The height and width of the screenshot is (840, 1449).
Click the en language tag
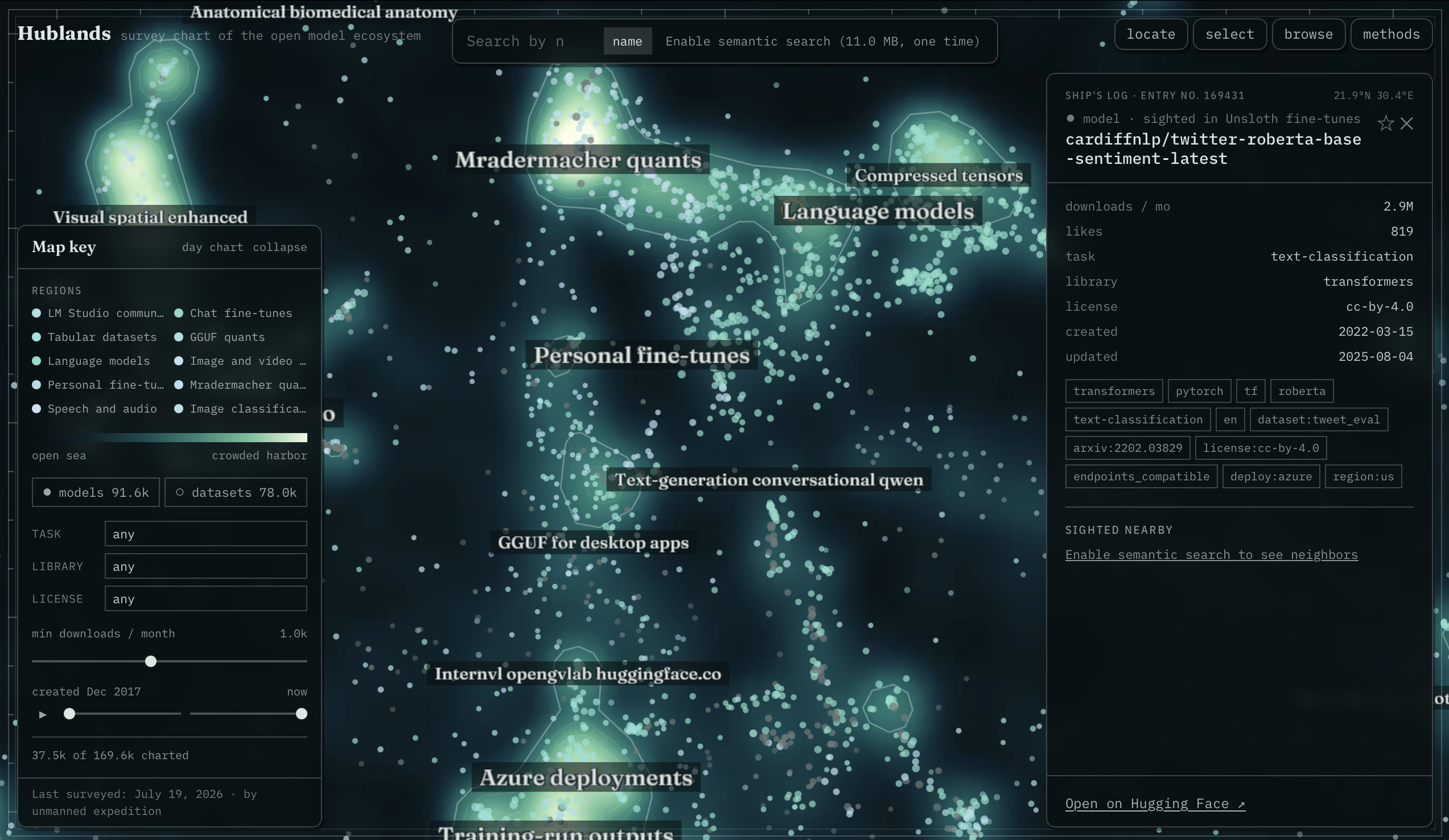[1230, 419]
